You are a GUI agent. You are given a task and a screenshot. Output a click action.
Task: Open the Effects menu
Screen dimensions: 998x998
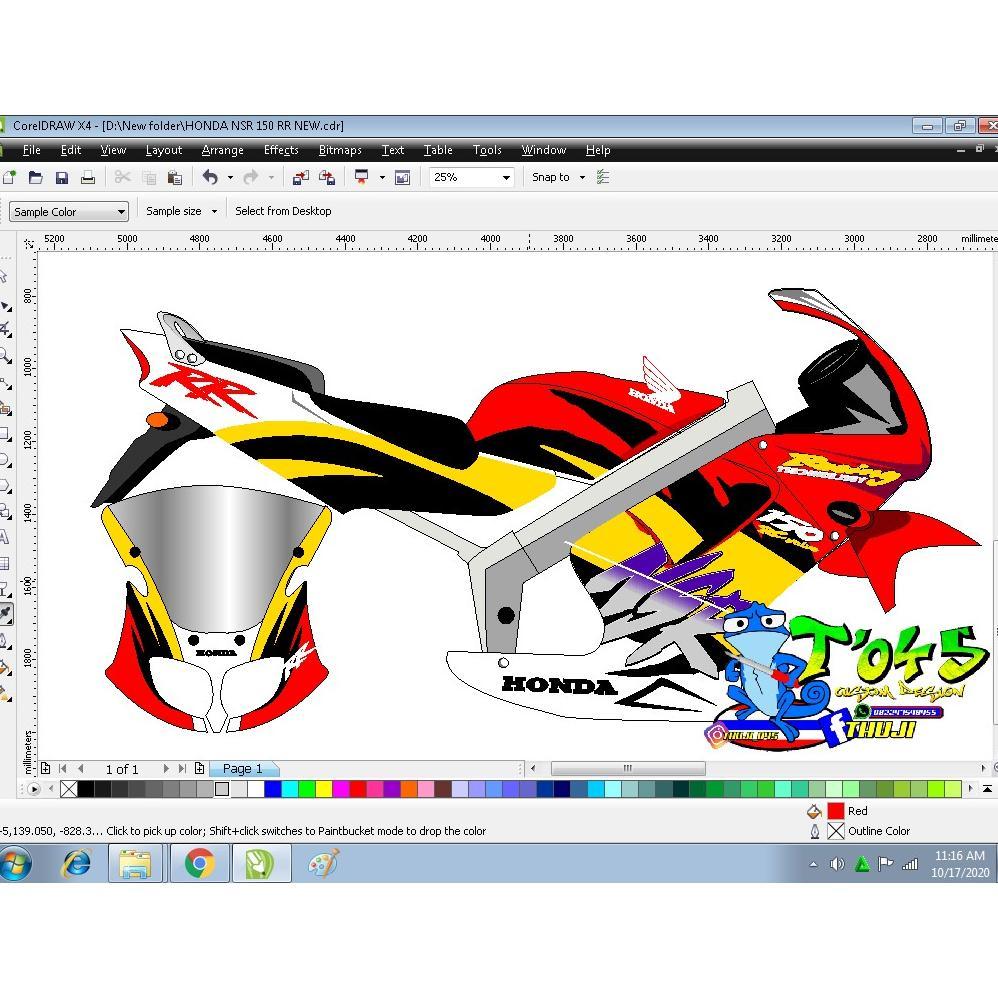coord(281,150)
